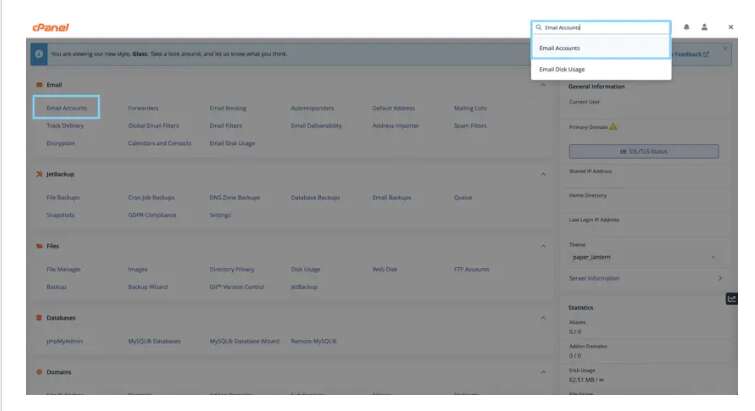Click the Databases section icon

click(x=39, y=318)
